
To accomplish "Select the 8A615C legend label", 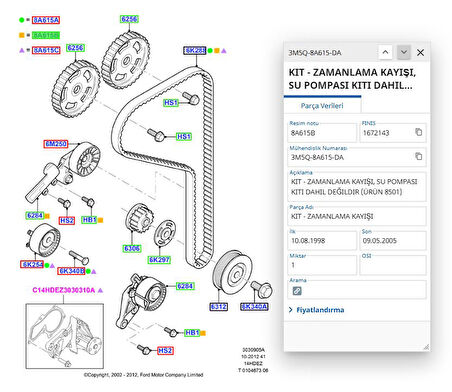I will point(46,50).
